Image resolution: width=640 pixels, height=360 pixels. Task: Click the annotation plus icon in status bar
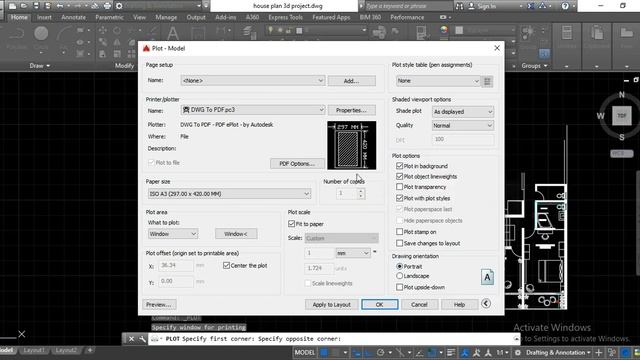pos(599,353)
